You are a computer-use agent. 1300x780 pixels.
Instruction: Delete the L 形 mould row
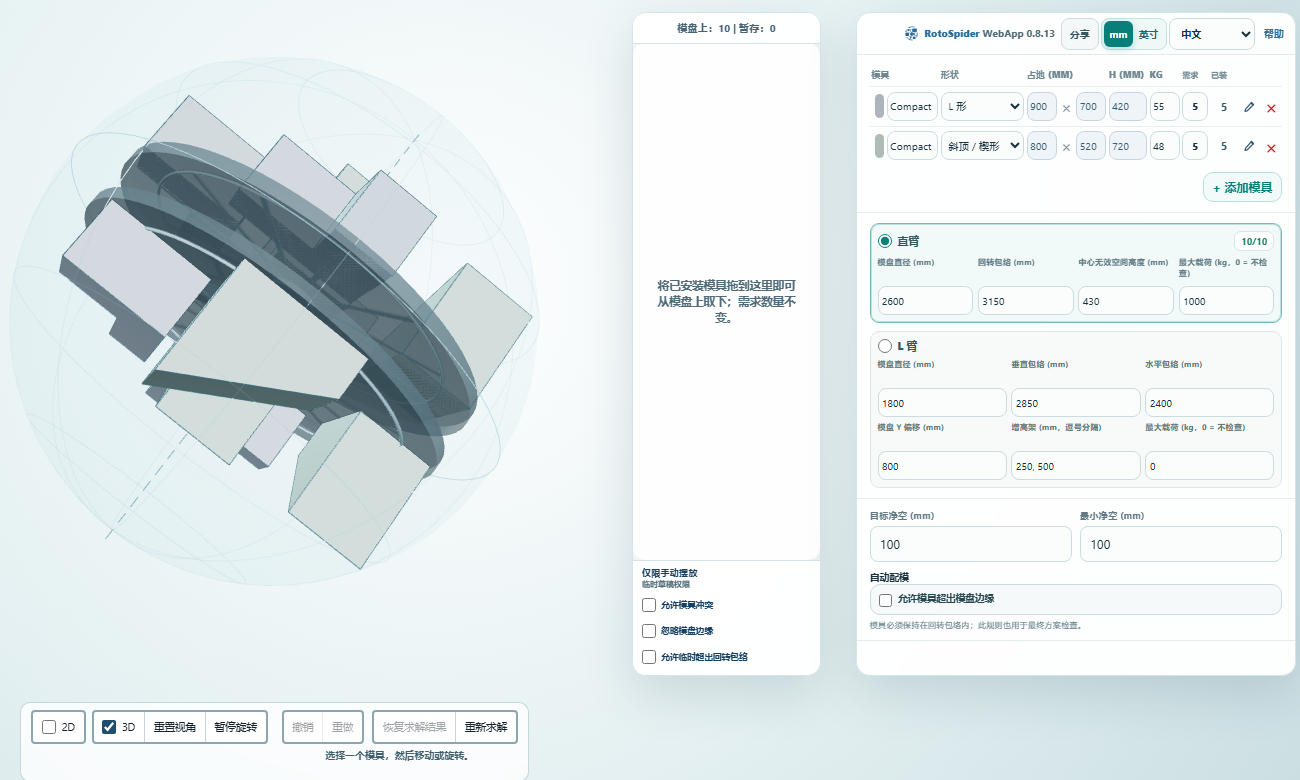(x=1271, y=108)
